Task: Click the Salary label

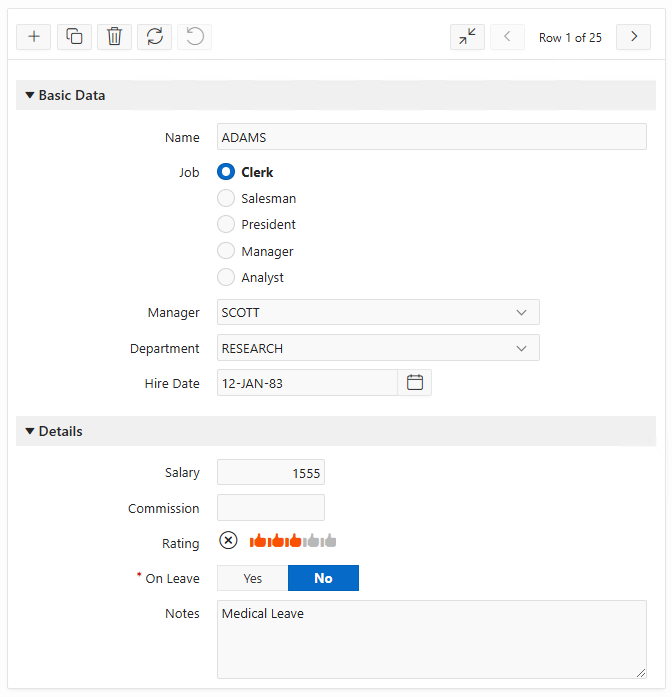Action: [182, 473]
